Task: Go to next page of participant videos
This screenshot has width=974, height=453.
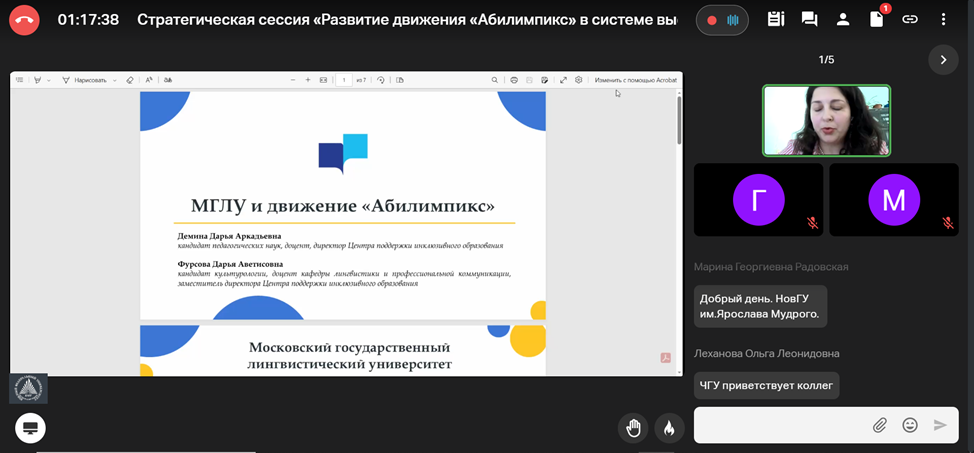Action: pos(943,60)
